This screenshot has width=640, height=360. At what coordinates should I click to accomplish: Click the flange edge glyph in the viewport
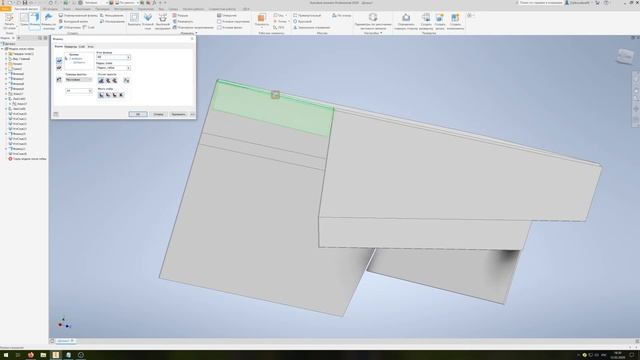pyautogui.click(x=276, y=95)
